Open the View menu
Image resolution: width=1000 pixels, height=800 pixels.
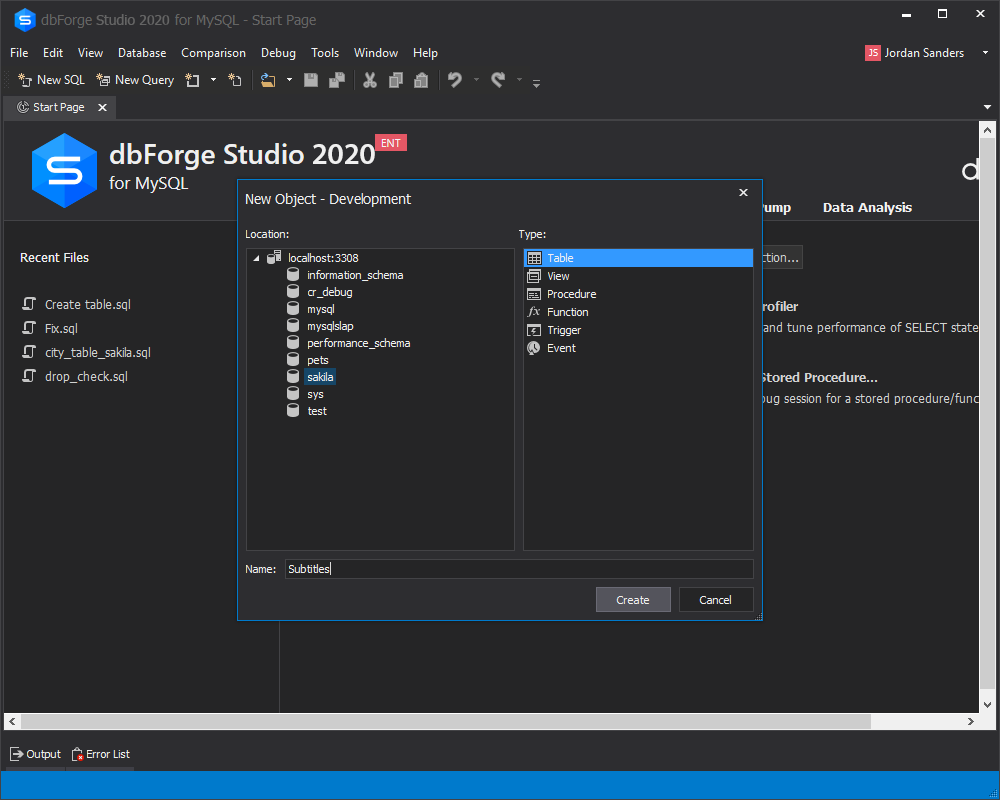click(91, 53)
